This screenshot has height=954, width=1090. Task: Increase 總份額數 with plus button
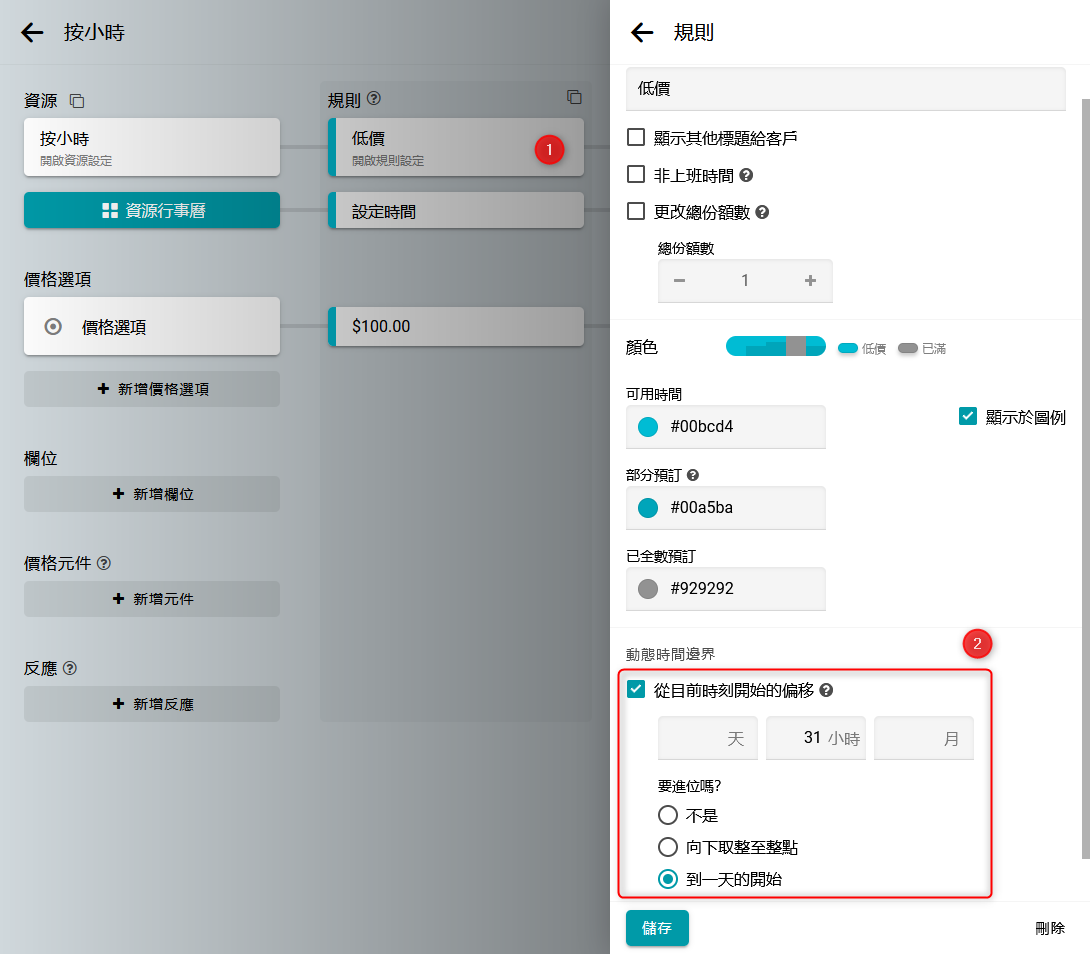tap(810, 281)
